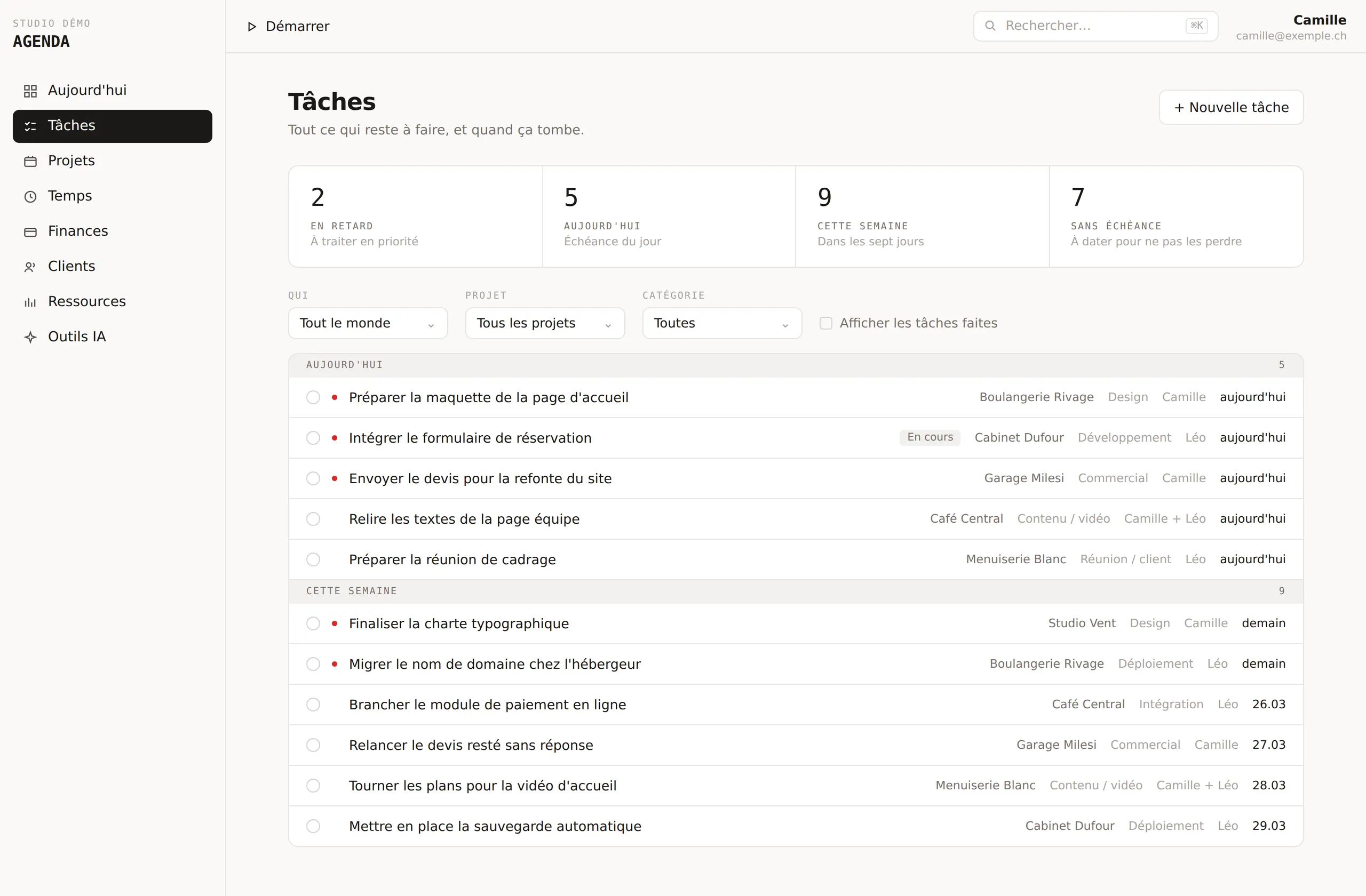
Task: Click the card icon next to Finances
Action: (x=30, y=232)
